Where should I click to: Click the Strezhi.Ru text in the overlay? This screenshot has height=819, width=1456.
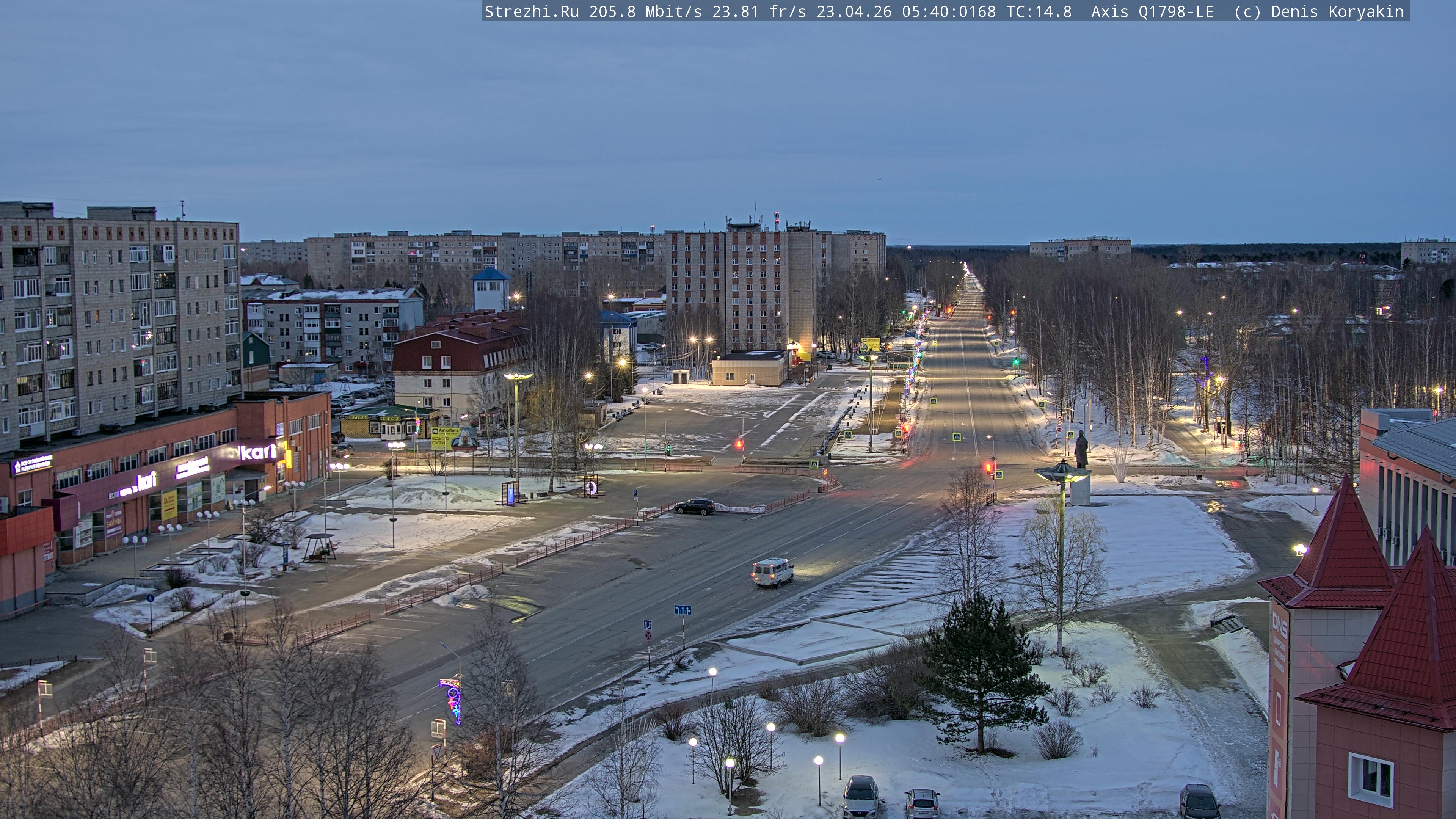click(x=531, y=11)
